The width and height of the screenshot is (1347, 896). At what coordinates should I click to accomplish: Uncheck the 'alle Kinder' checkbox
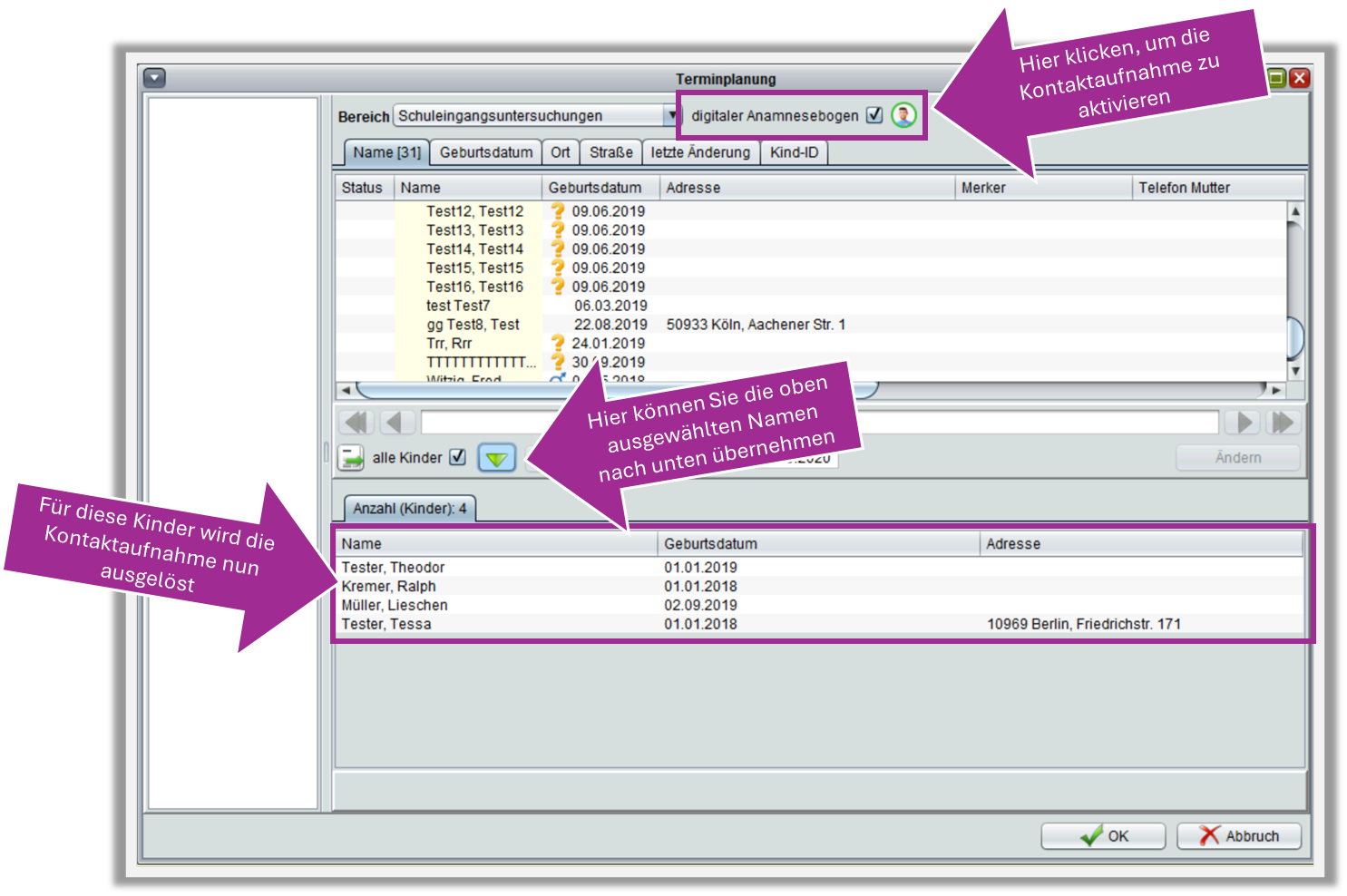point(458,457)
